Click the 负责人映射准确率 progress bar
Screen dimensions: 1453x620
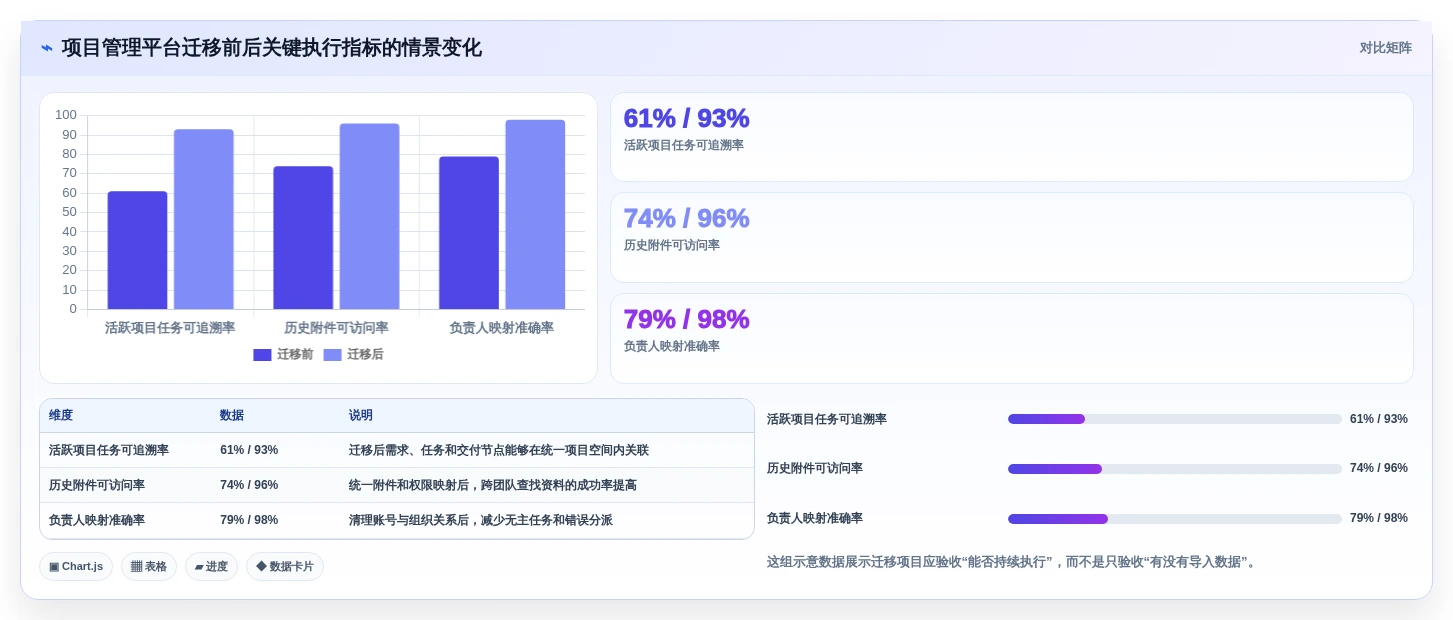click(1175, 519)
